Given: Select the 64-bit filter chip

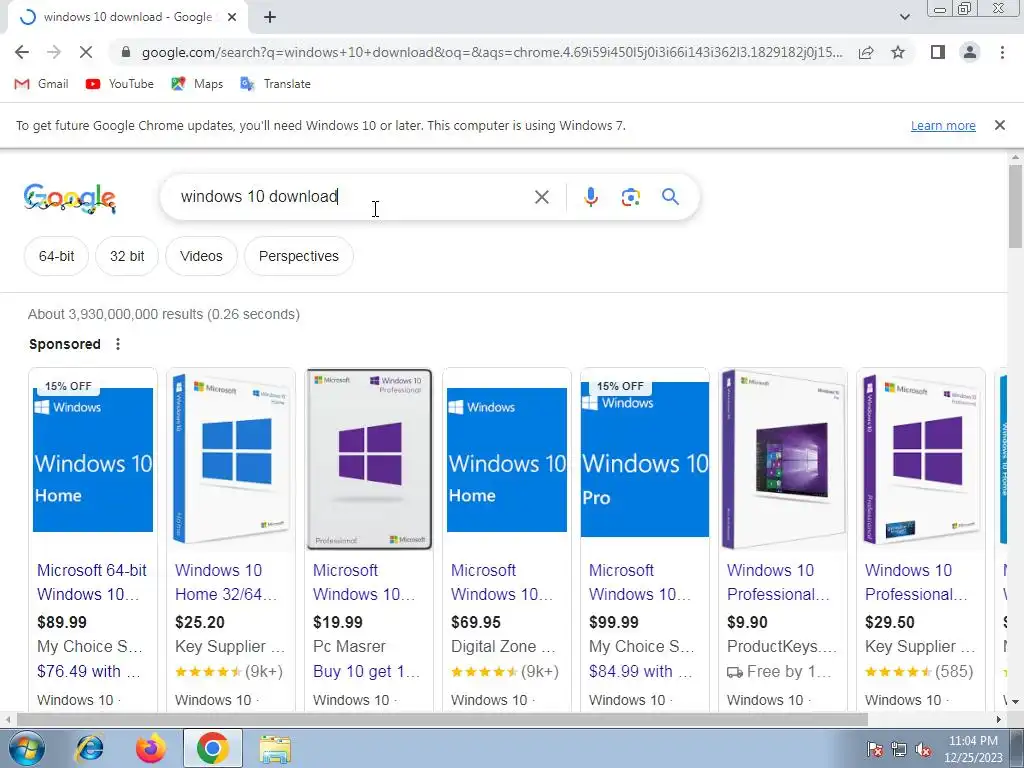Looking at the screenshot, I should 56,256.
